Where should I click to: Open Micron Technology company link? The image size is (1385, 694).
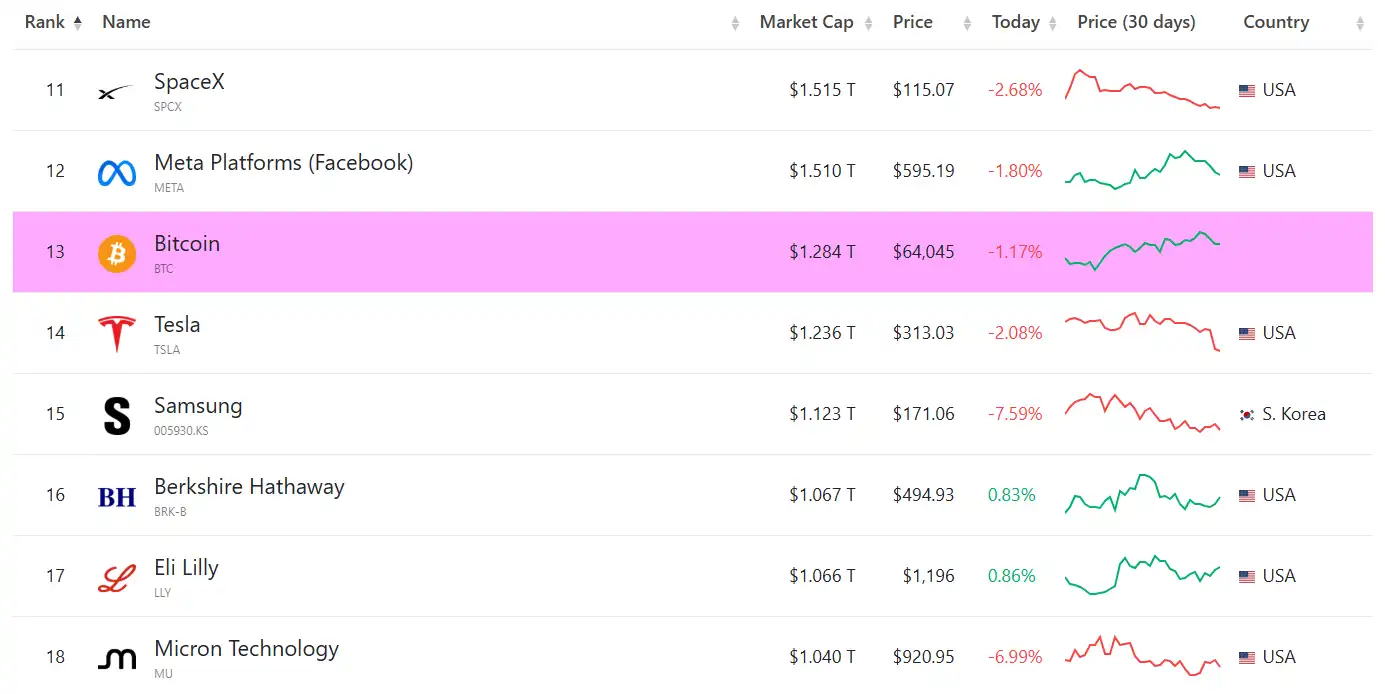click(246, 649)
